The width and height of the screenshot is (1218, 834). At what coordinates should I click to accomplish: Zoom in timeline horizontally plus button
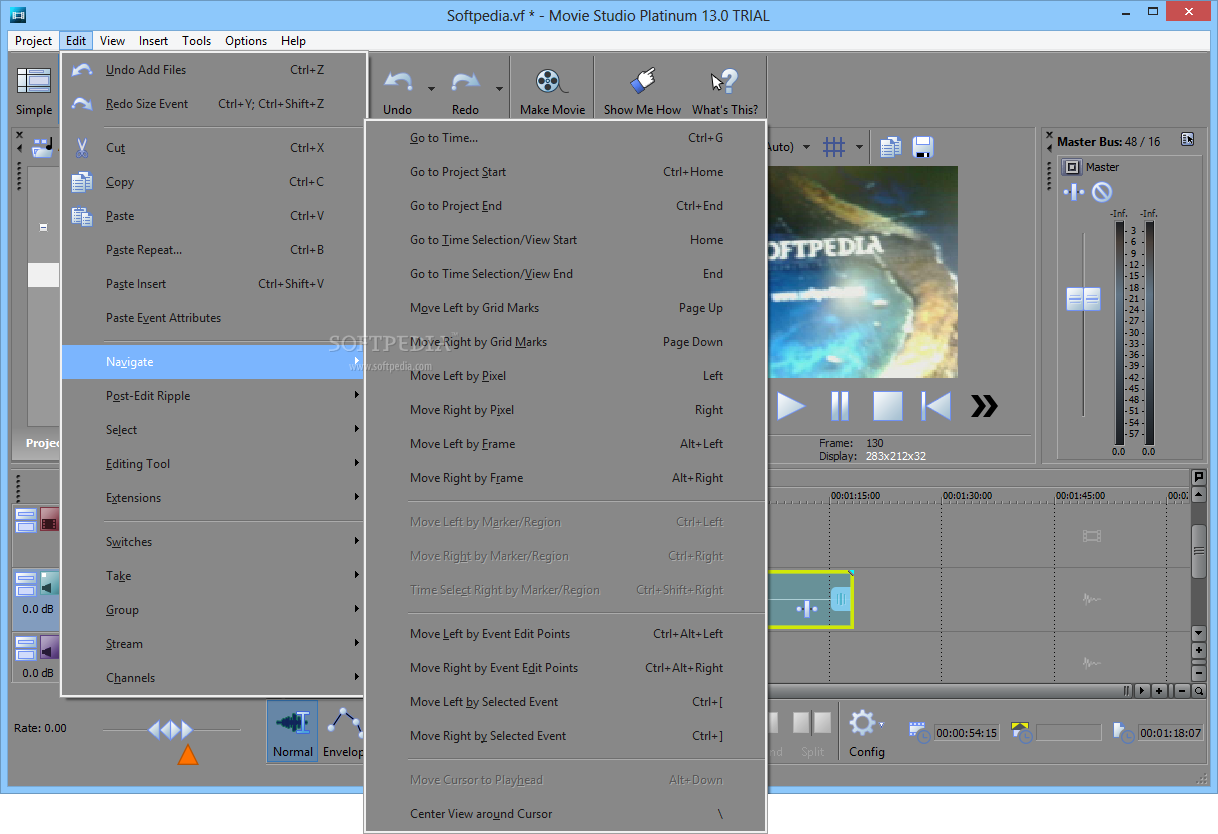(1159, 690)
